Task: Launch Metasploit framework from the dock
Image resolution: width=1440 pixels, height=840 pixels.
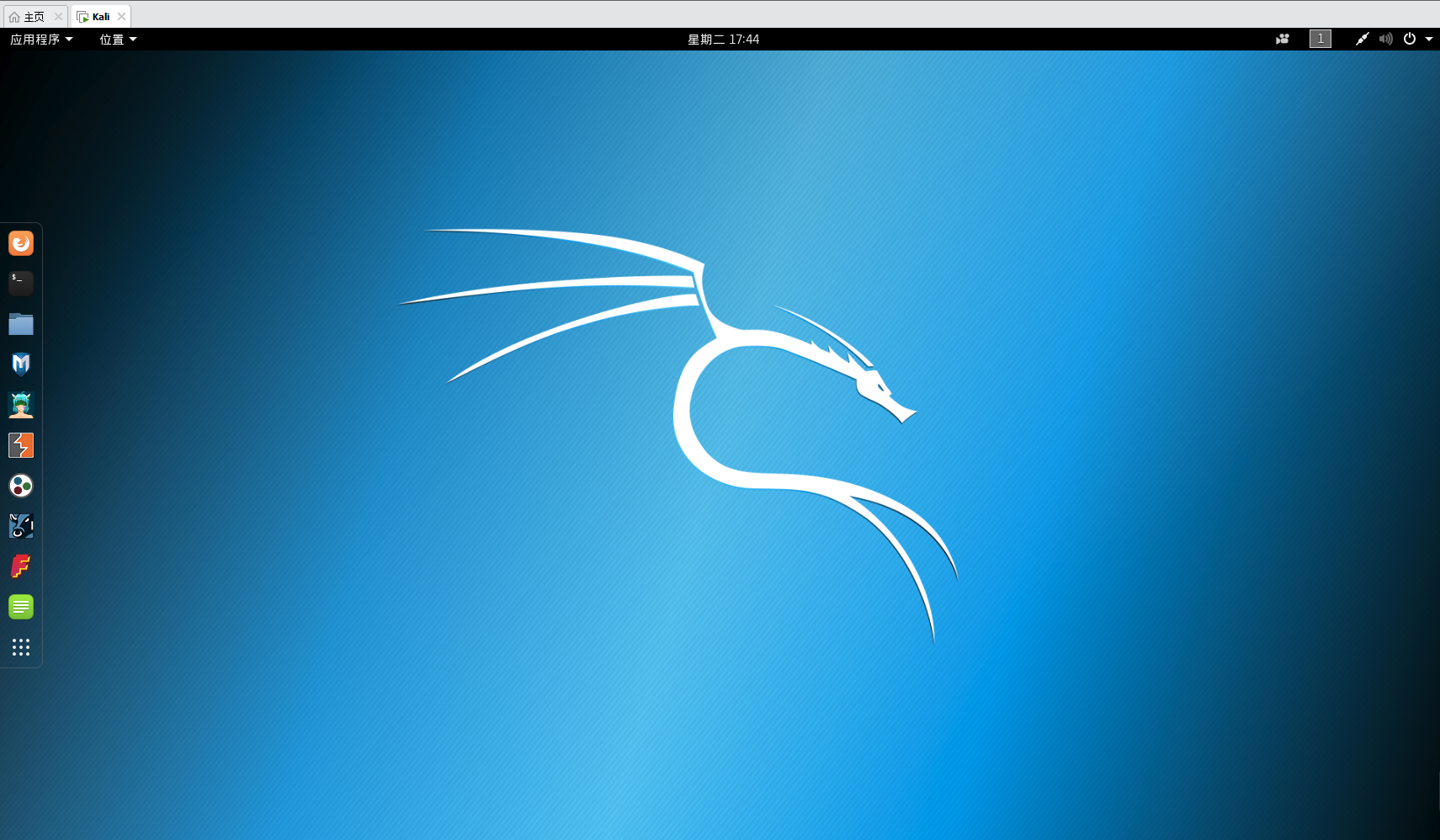Action: (x=21, y=364)
